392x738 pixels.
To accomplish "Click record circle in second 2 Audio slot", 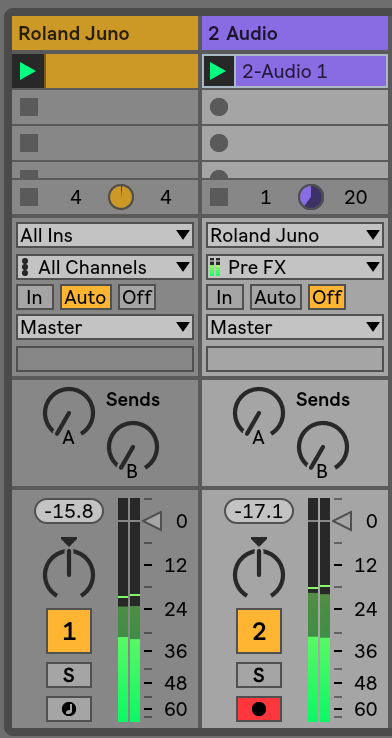I will (x=219, y=107).
